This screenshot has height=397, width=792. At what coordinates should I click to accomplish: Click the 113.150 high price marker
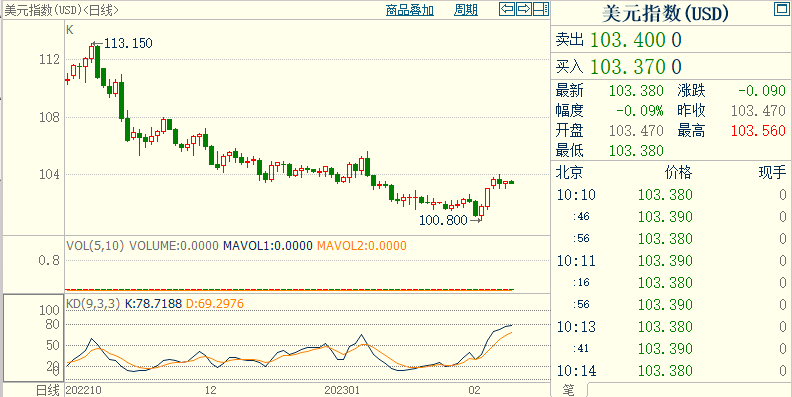[128, 43]
